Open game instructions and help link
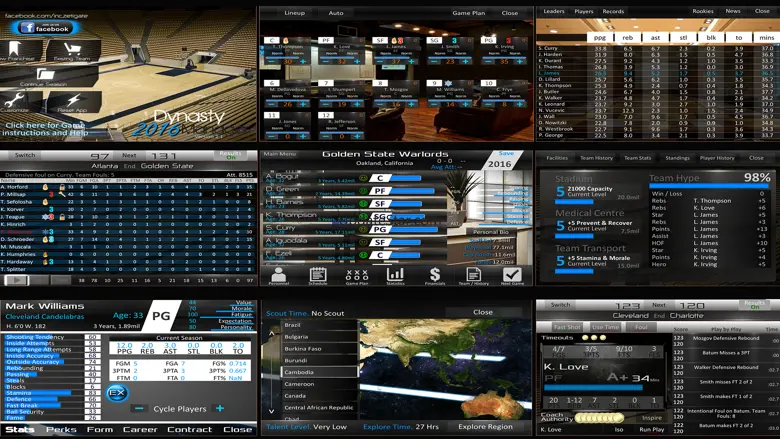 coord(47,129)
